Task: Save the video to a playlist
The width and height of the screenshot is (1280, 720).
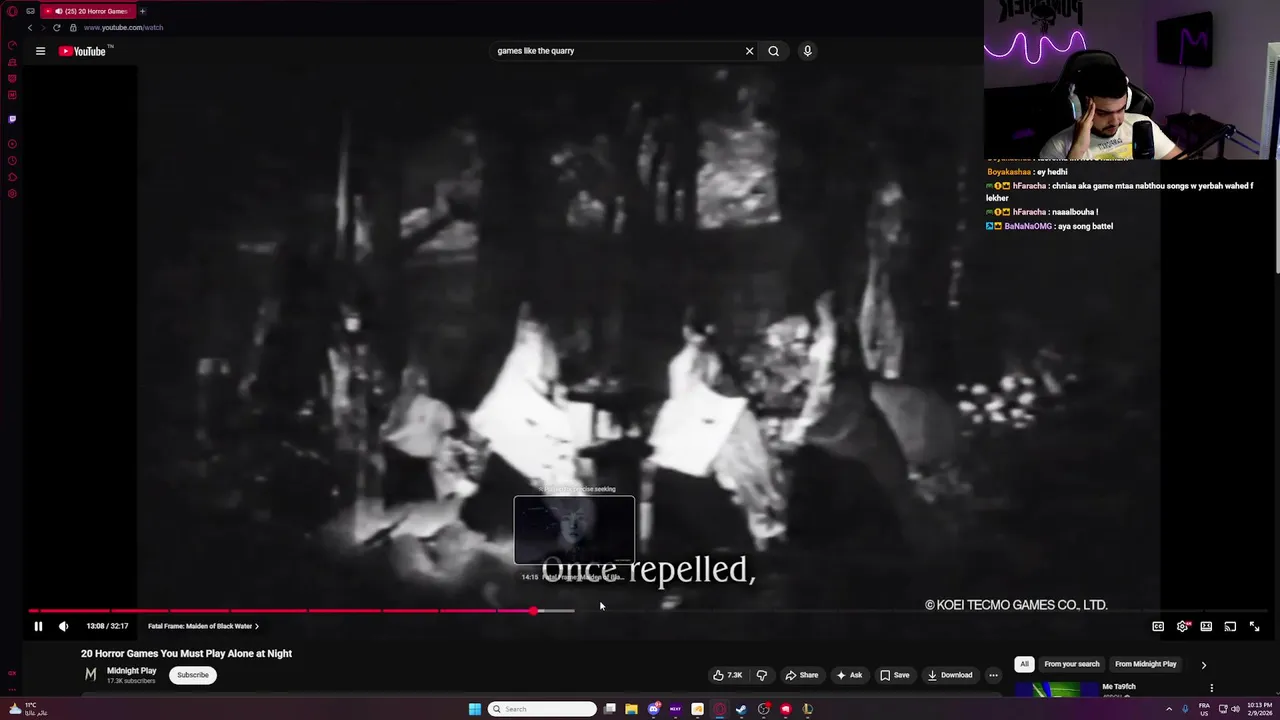Action: [895, 675]
